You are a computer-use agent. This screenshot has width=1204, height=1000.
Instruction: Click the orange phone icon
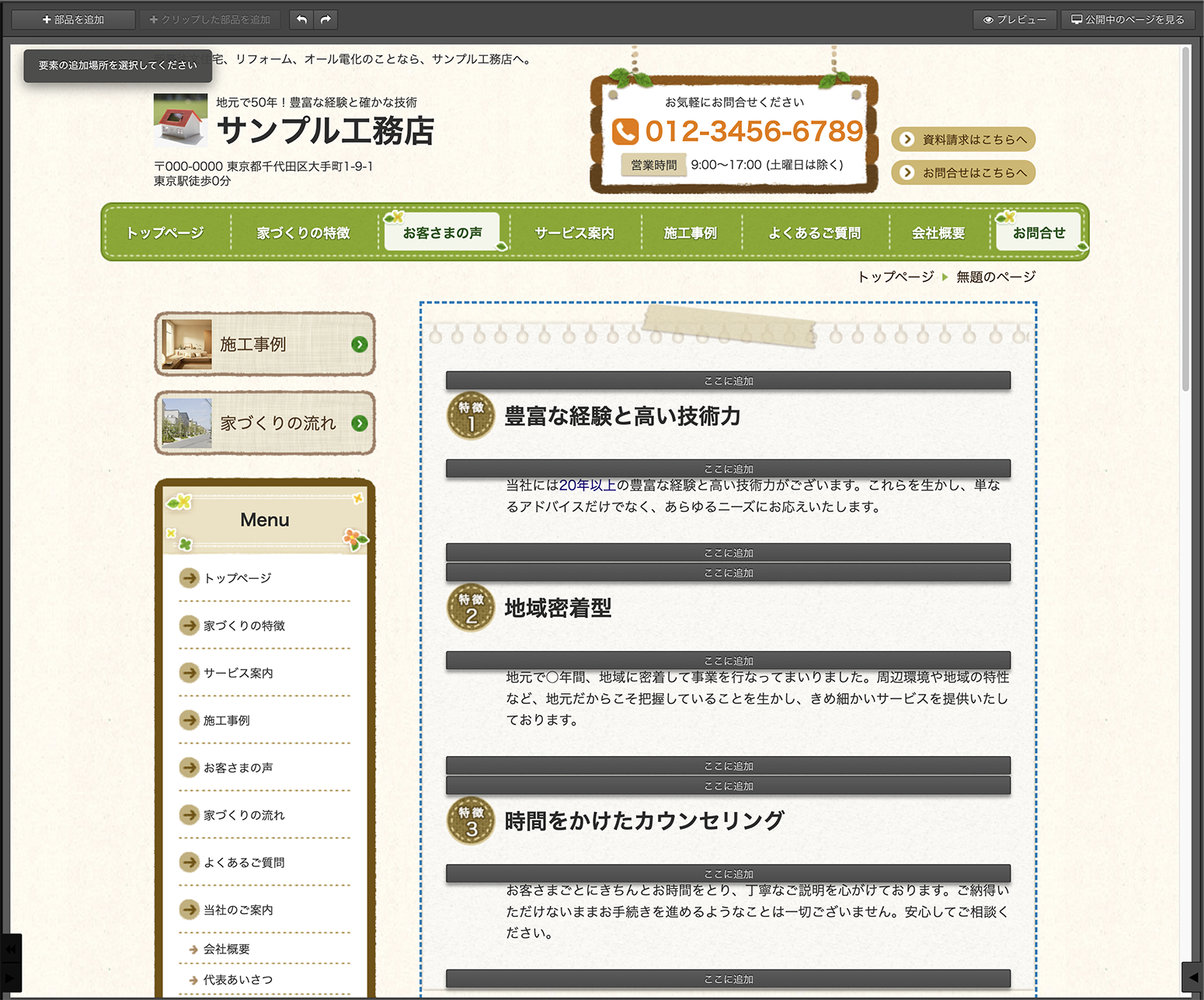pyautogui.click(x=625, y=132)
